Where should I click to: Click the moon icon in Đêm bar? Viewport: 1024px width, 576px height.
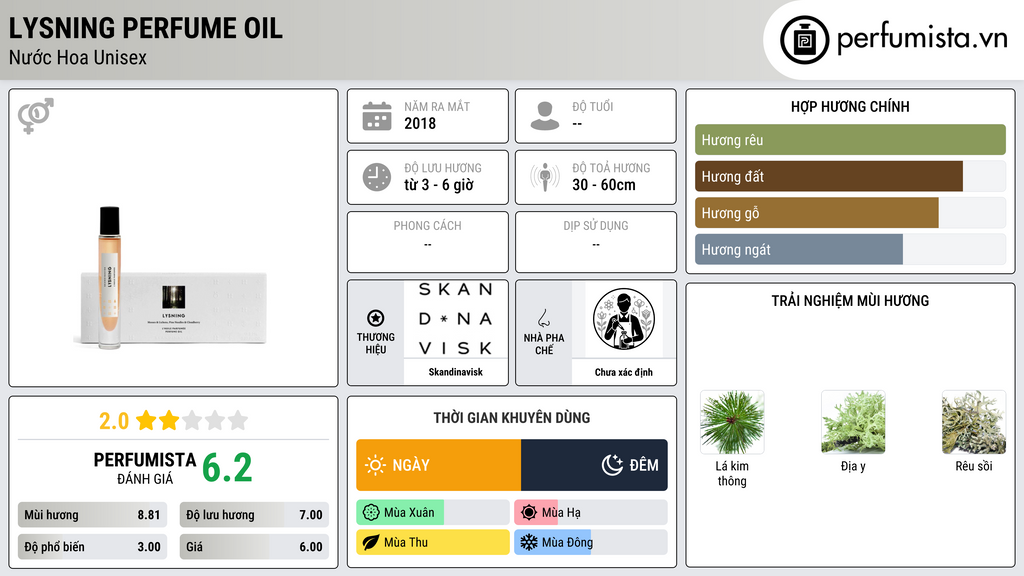click(612, 465)
